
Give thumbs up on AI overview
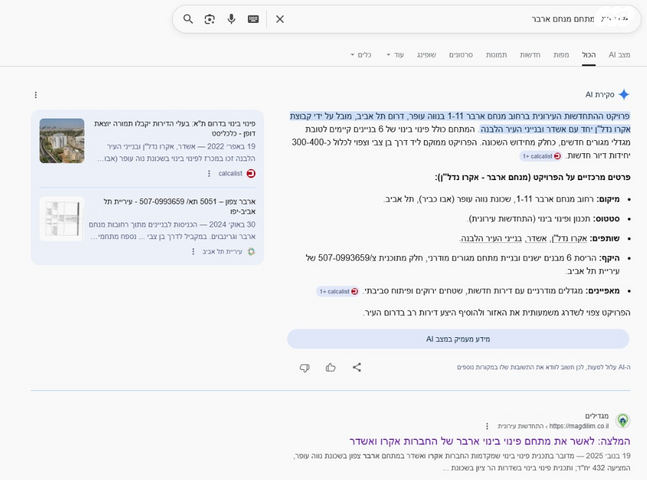331,367
